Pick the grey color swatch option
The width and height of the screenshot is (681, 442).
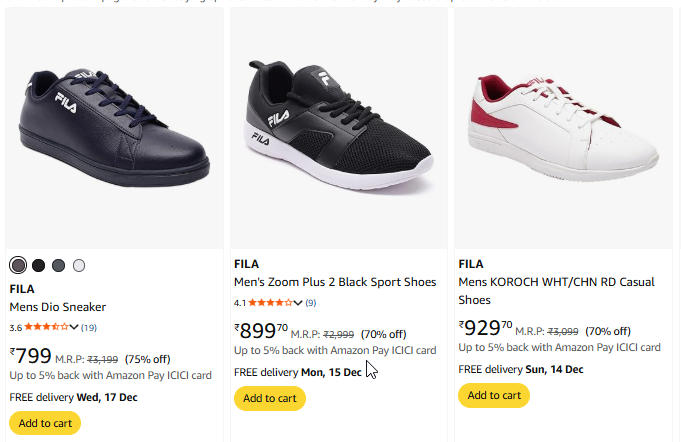pyautogui.click(x=58, y=265)
